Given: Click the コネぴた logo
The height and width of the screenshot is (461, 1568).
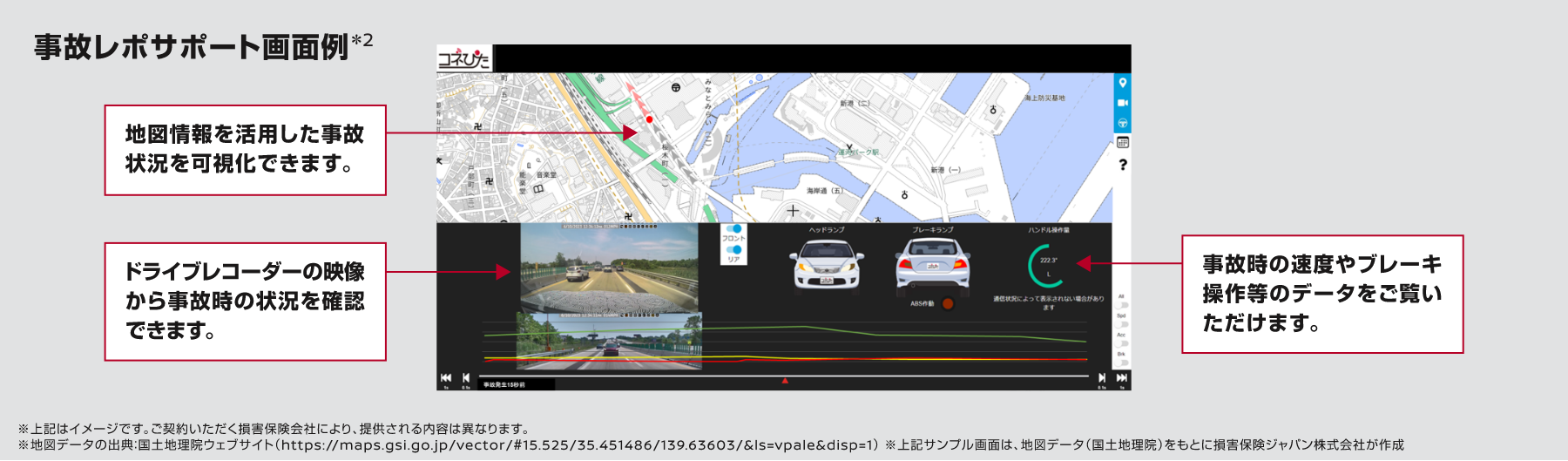Looking at the screenshot, I should coord(463,58).
